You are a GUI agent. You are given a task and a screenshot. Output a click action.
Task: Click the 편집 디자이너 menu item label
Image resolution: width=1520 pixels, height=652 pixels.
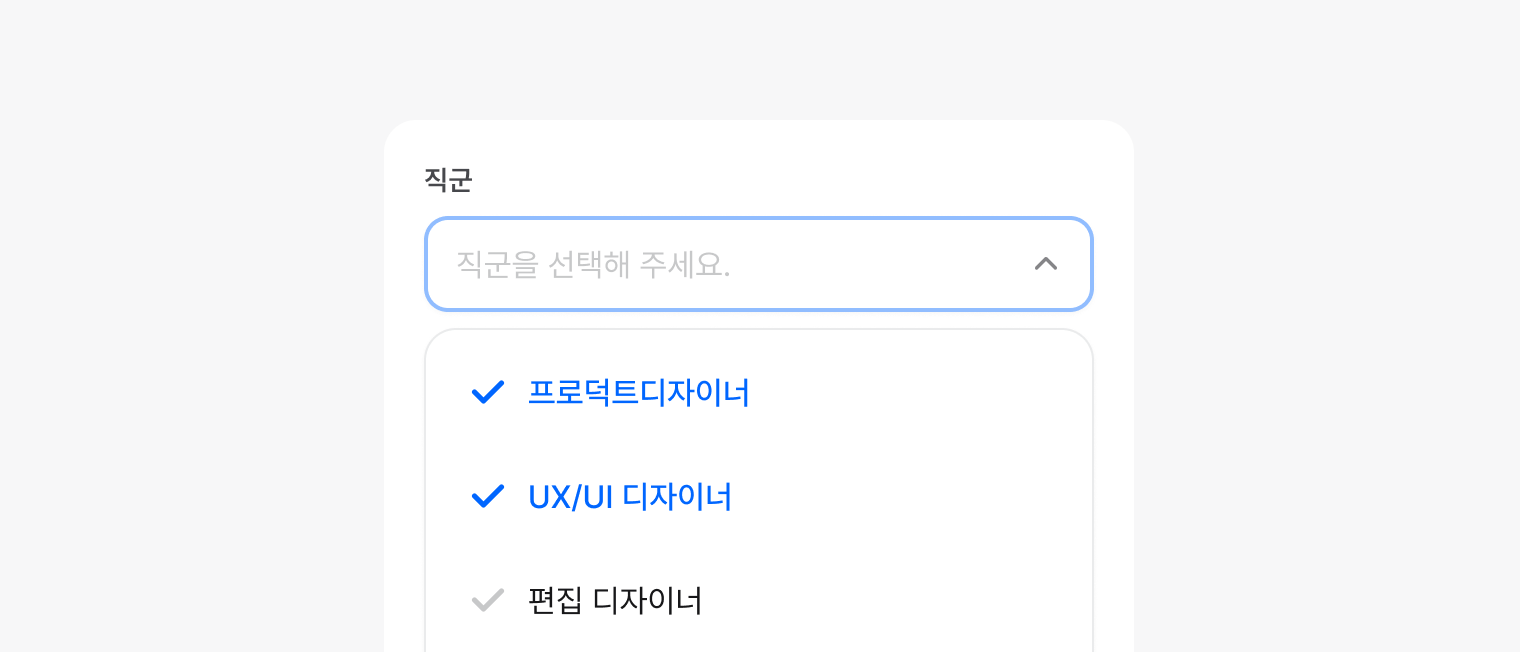(x=615, y=601)
